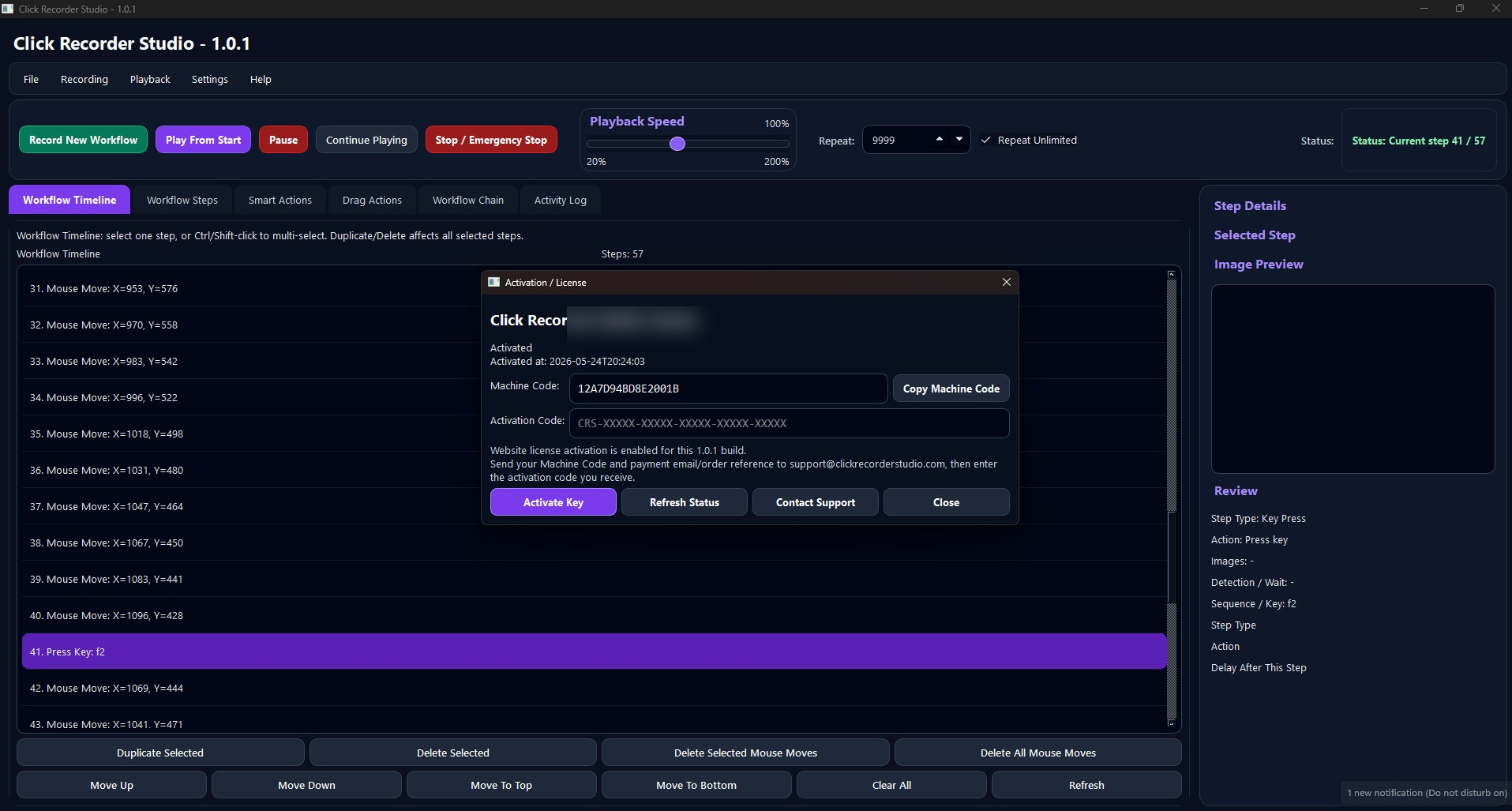Click Refresh Status in license dialog
This screenshot has width=1512, height=811.
pos(685,502)
